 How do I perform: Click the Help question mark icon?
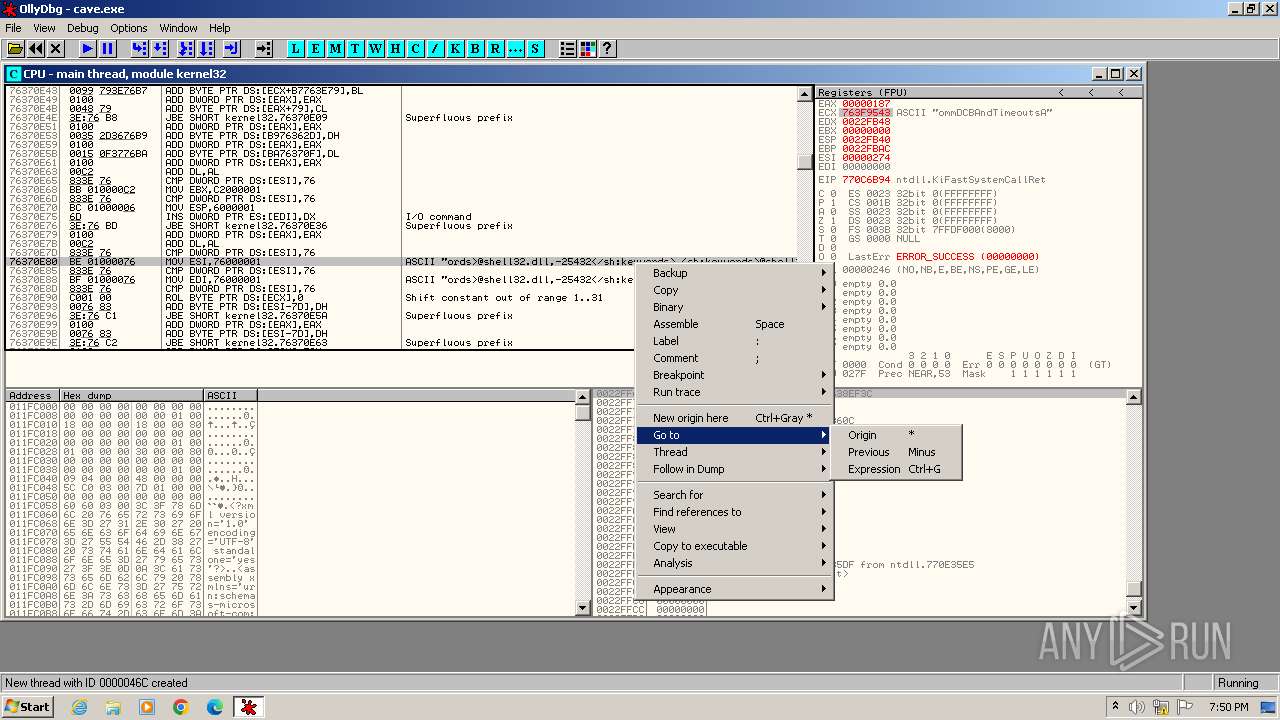607,48
